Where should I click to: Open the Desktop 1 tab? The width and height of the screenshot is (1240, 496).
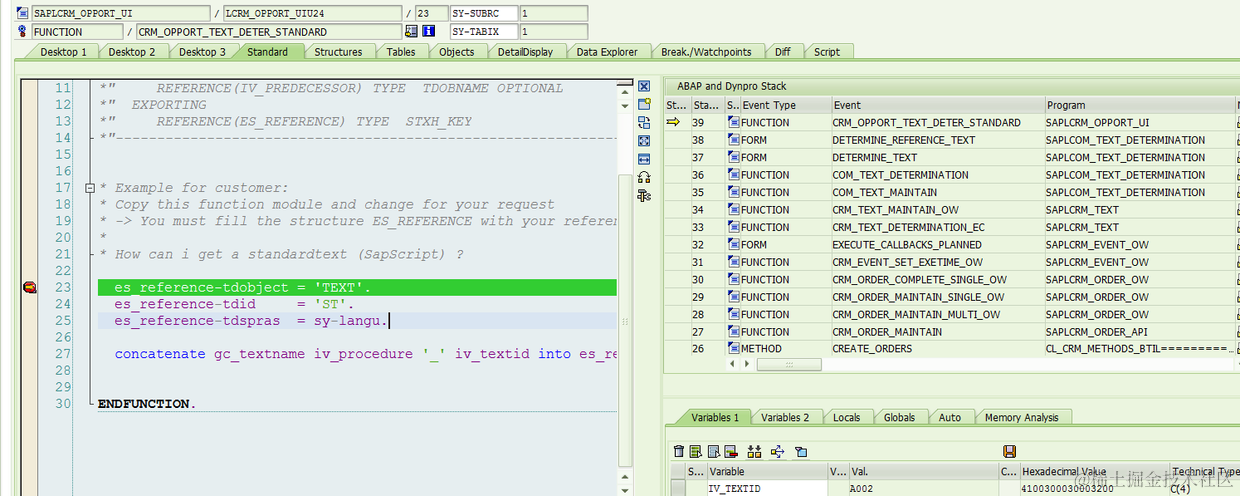click(63, 52)
